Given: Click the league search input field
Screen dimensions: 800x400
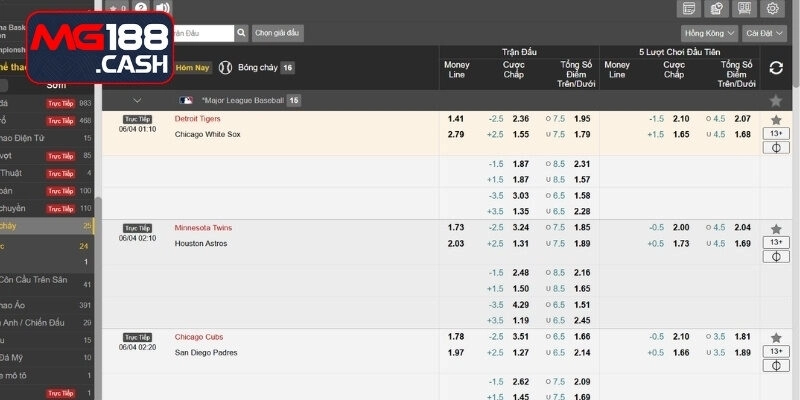Looking at the screenshot, I should 202,33.
